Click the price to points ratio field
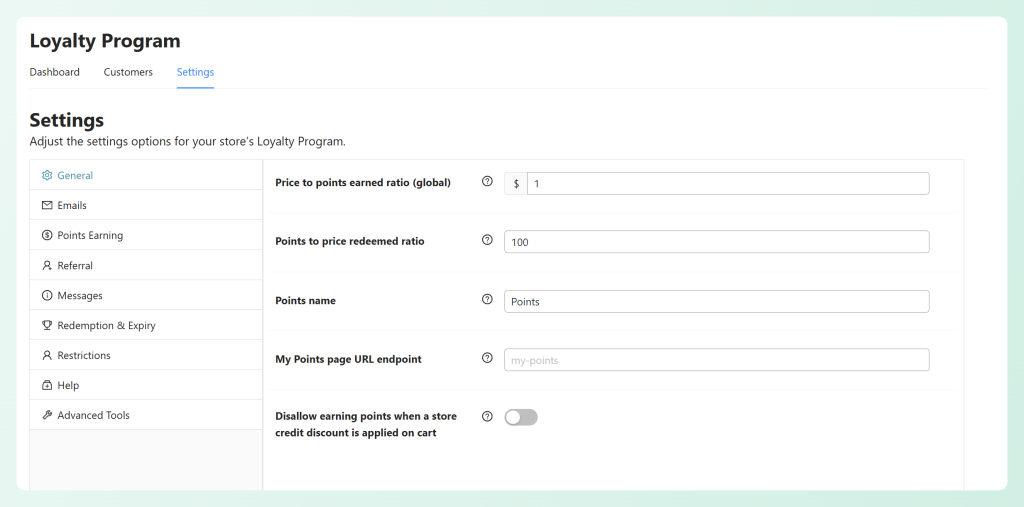This screenshot has height=507, width=1024. tap(727, 184)
